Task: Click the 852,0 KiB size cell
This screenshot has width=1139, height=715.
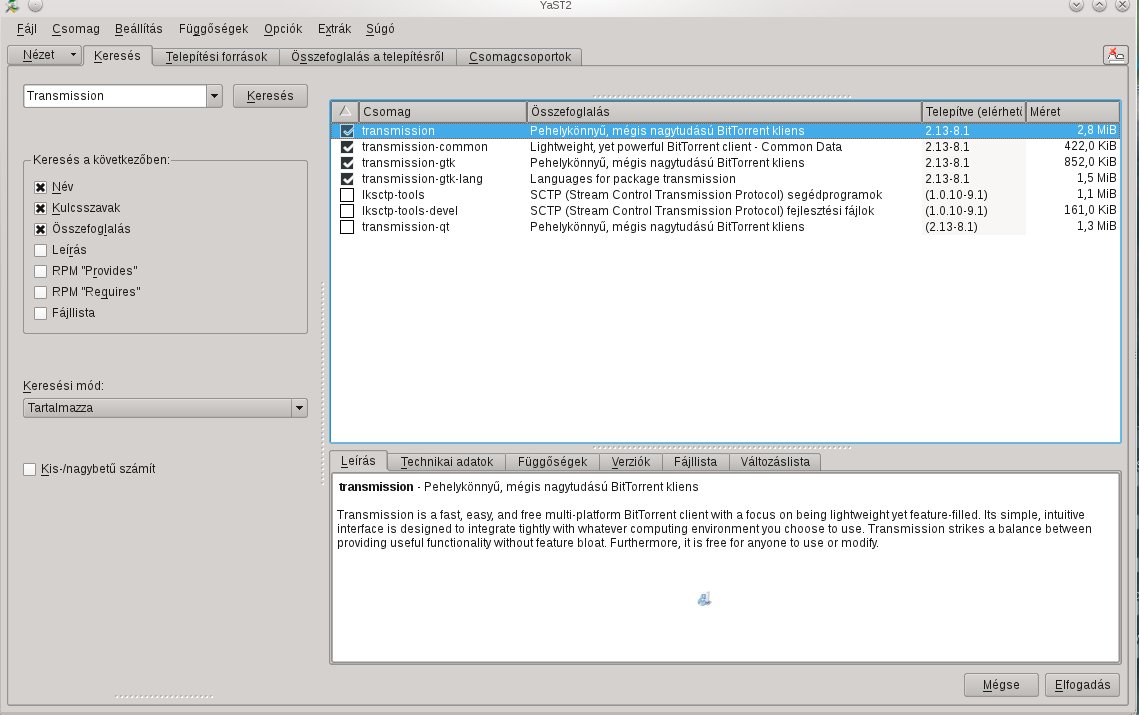Action: (x=1090, y=162)
